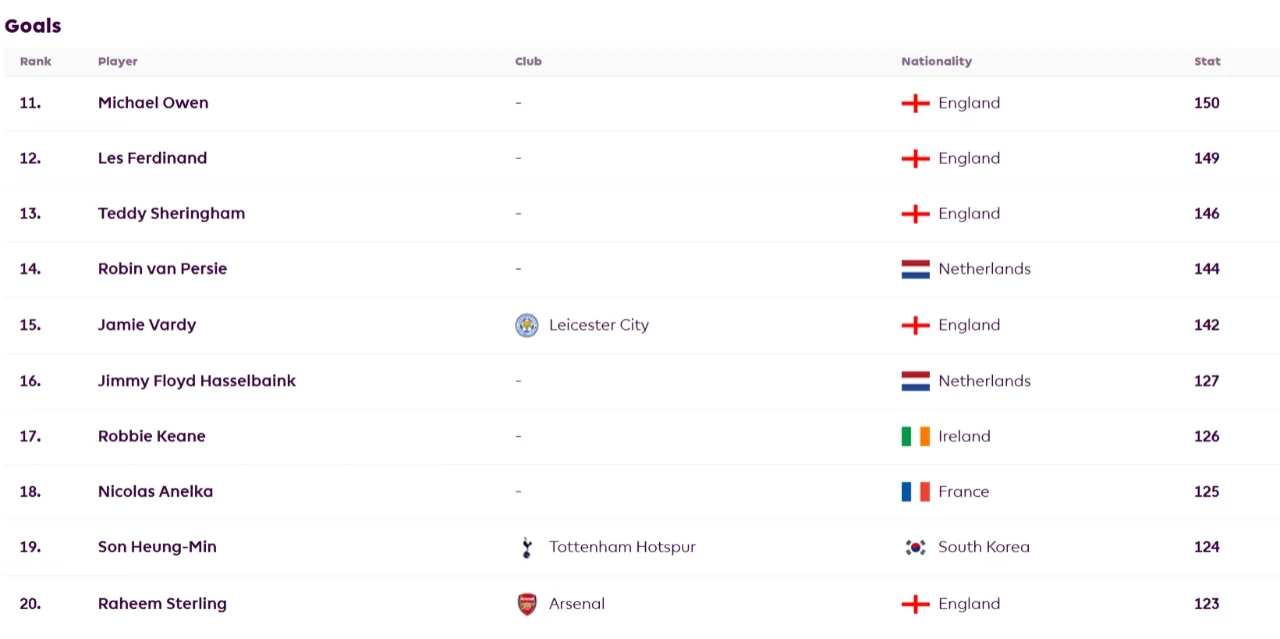Click Netherlands flag in Hasselbaink's row
This screenshot has height=639, width=1280.
(x=915, y=381)
